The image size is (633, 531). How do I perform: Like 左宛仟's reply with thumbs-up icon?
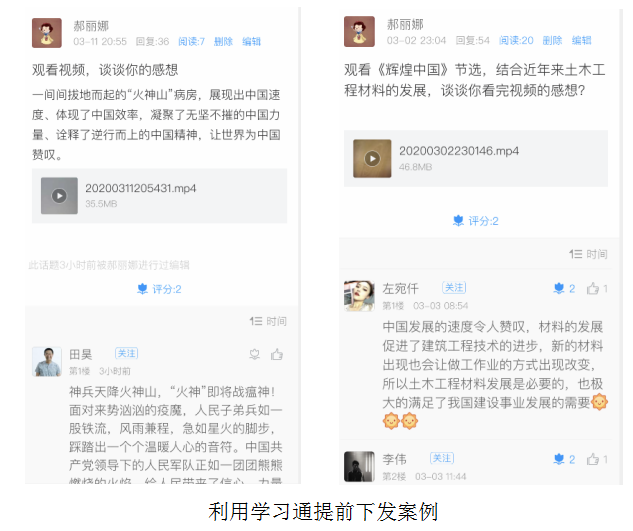(593, 288)
